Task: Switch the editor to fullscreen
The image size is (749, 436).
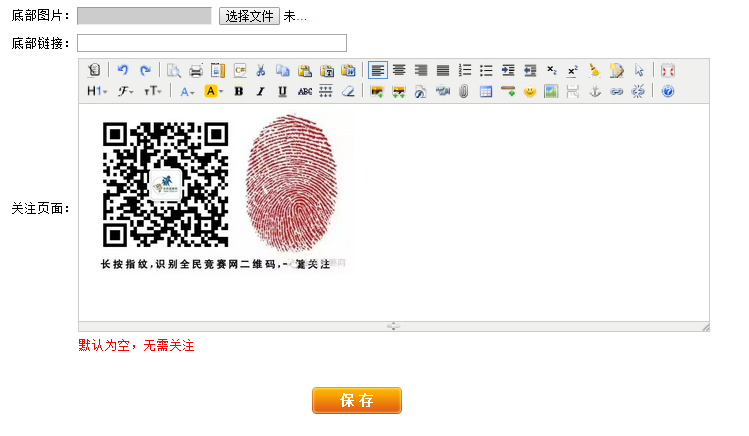Action: tap(668, 70)
